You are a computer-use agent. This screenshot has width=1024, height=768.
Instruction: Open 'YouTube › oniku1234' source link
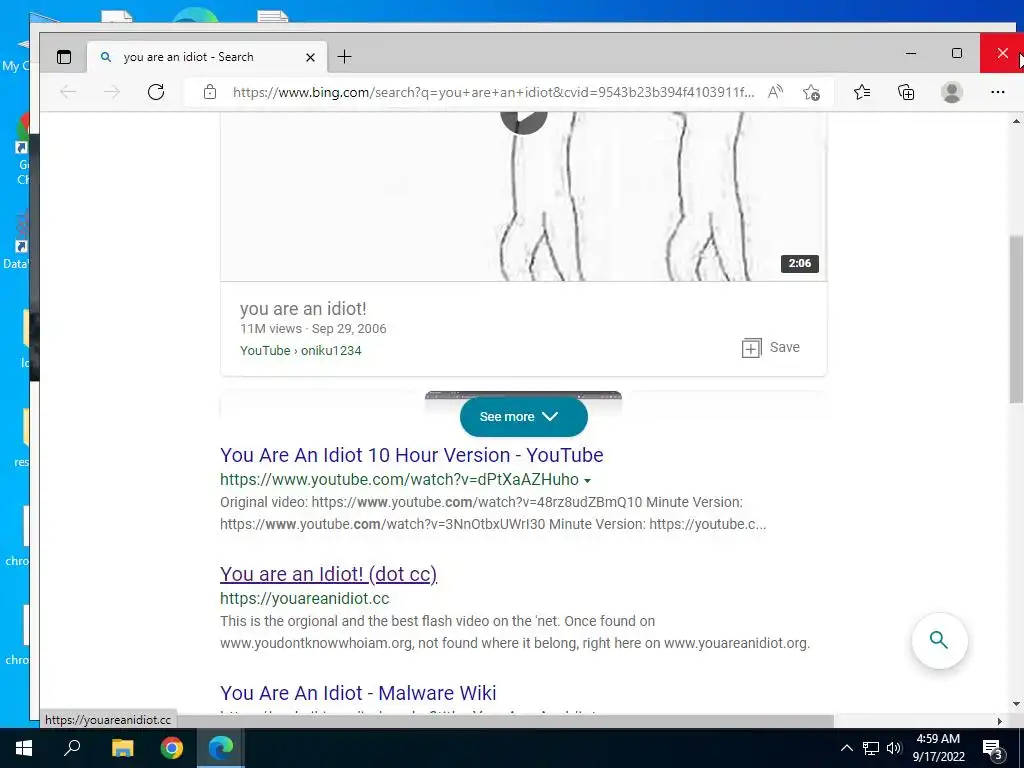coord(300,350)
